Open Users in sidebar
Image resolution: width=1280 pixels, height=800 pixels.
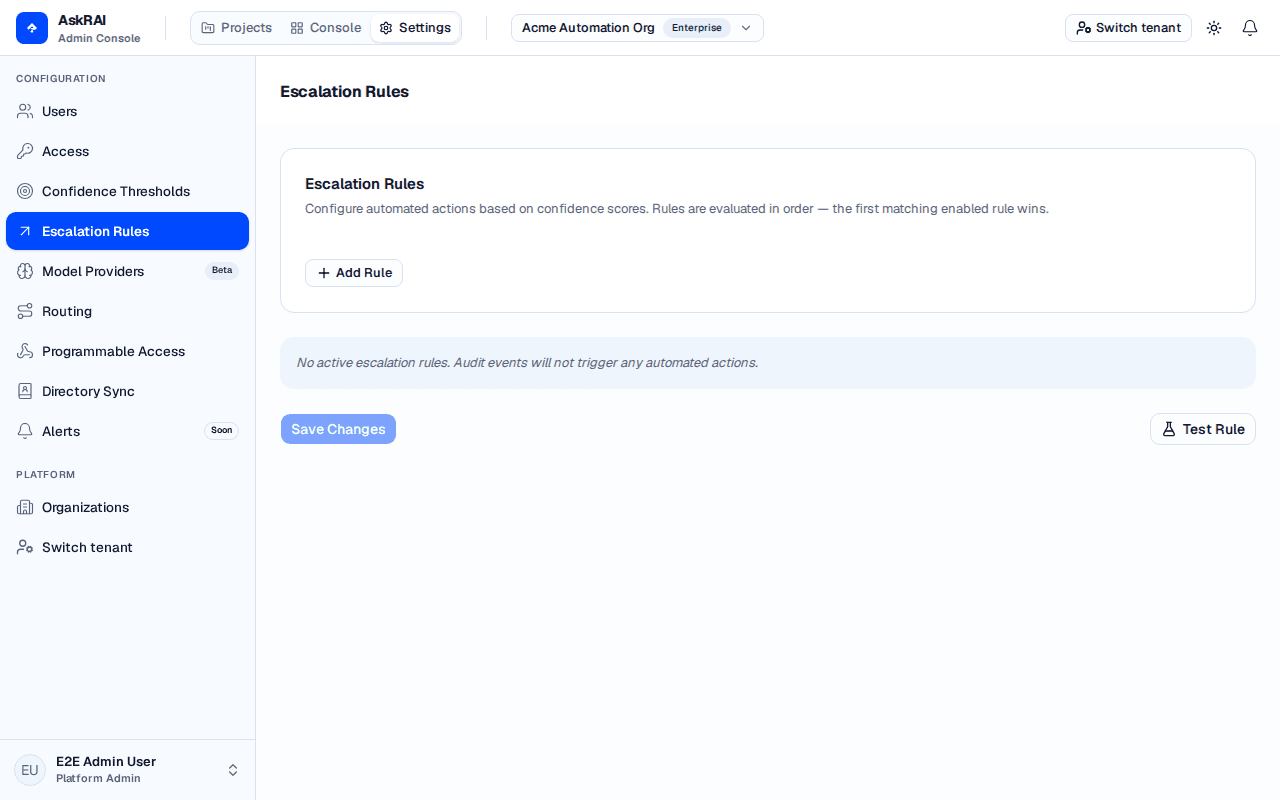127,111
